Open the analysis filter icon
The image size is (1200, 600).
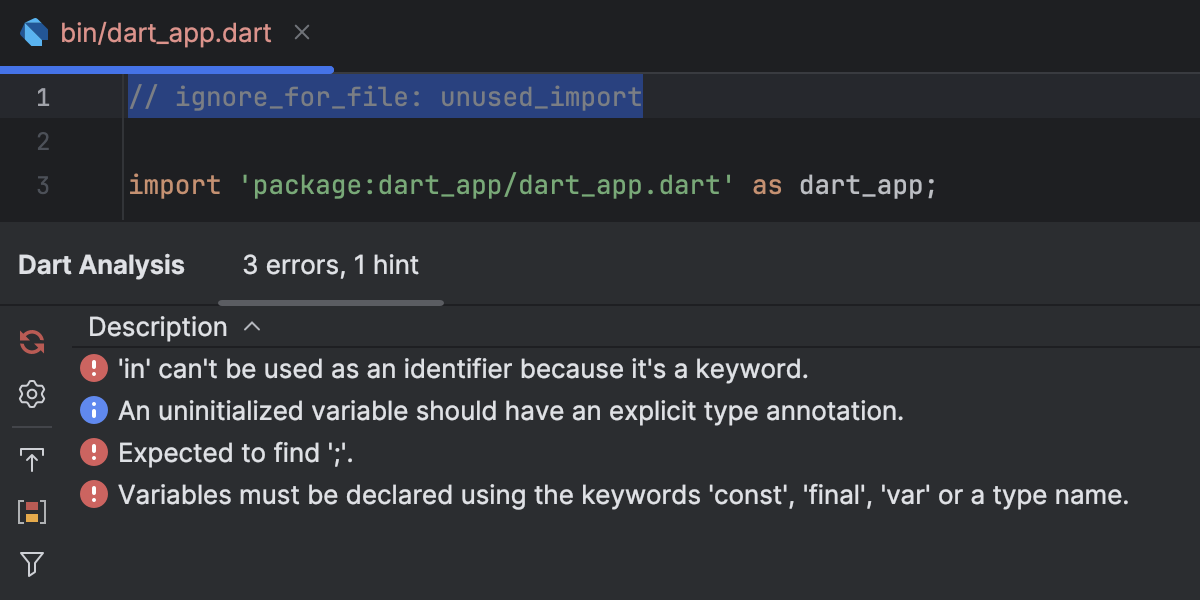(x=31, y=564)
